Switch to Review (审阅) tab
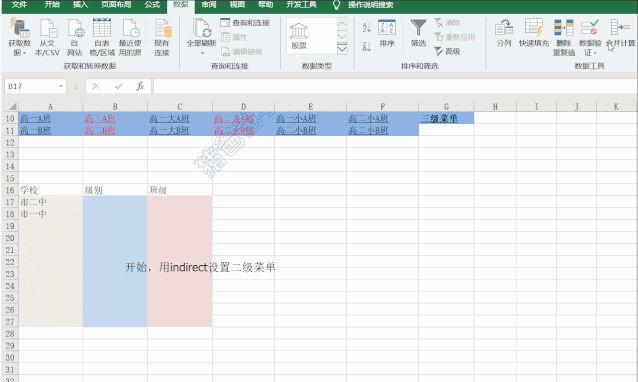The width and height of the screenshot is (638, 382). tap(209, 5)
